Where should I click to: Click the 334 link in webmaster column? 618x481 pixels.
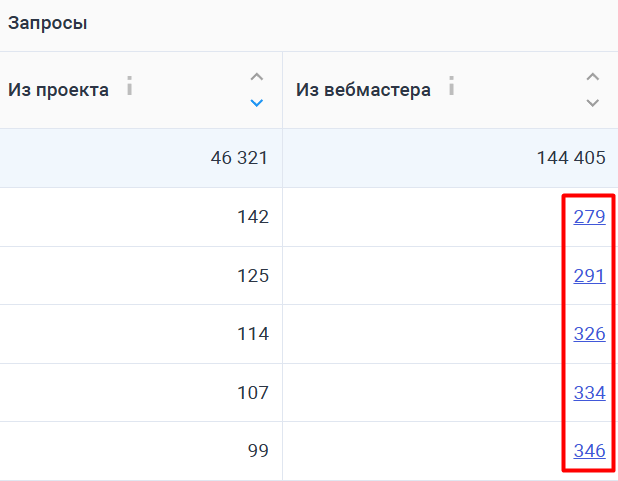[x=589, y=393]
